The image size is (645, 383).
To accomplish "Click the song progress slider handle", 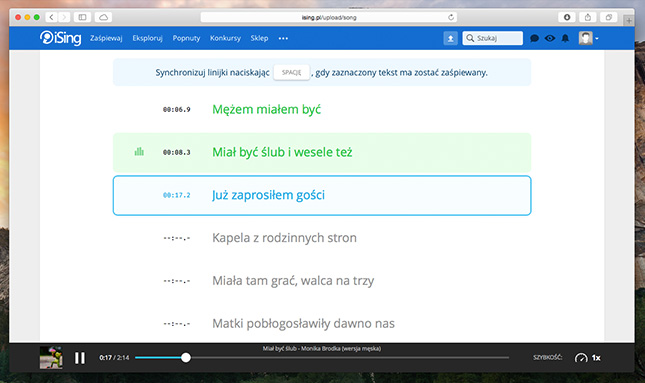I will 186,357.
